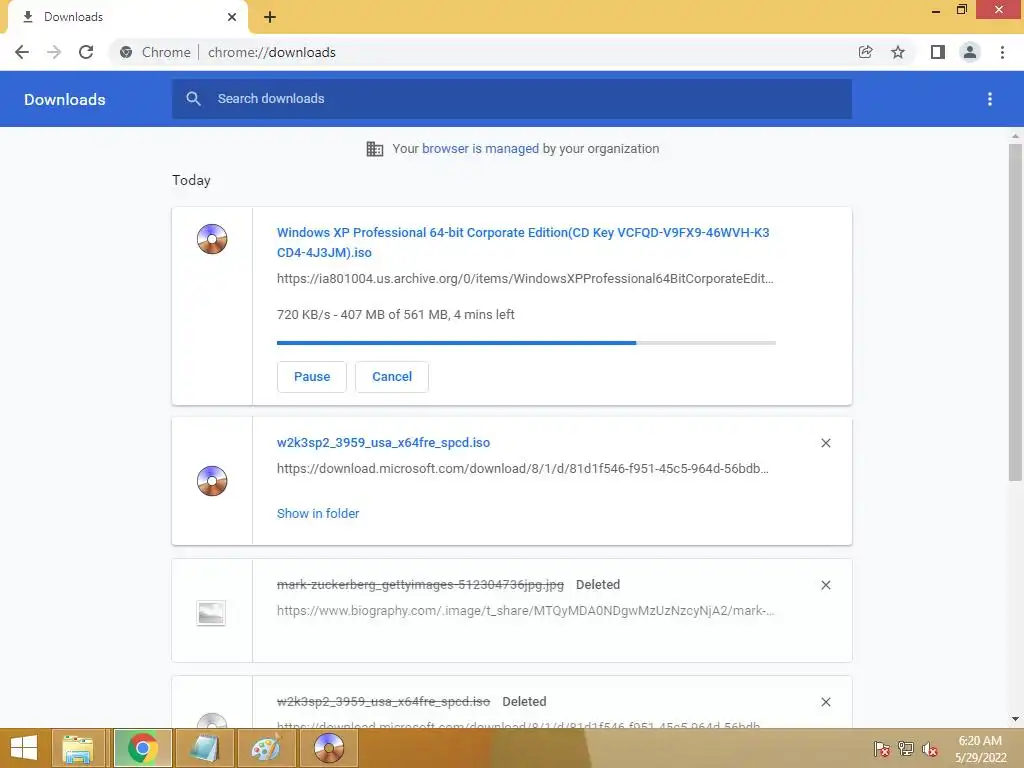The height and width of the screenshot is (768, 1024).
Task: Reload the downloads page
Action: [x=86, y=52]
